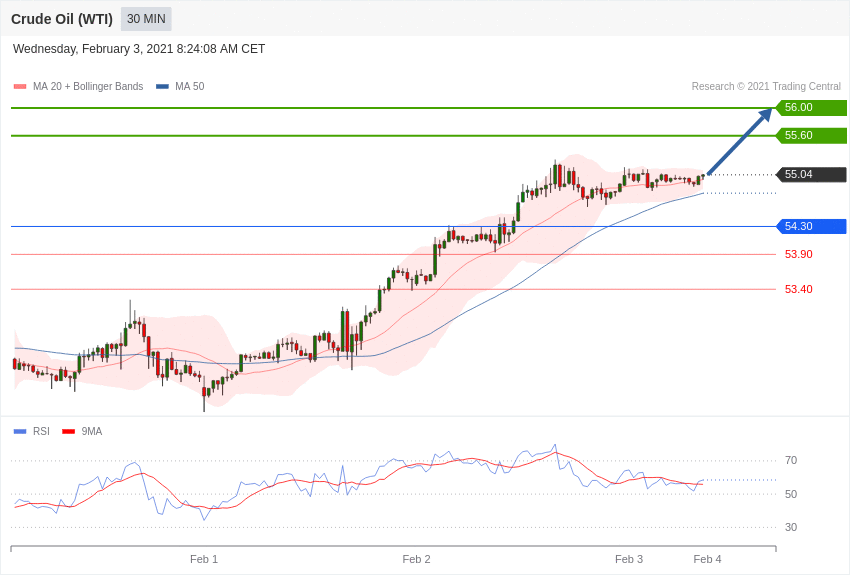
Task: Click the Crude Oil (WTI) title
Action: (x=62, y=19)
